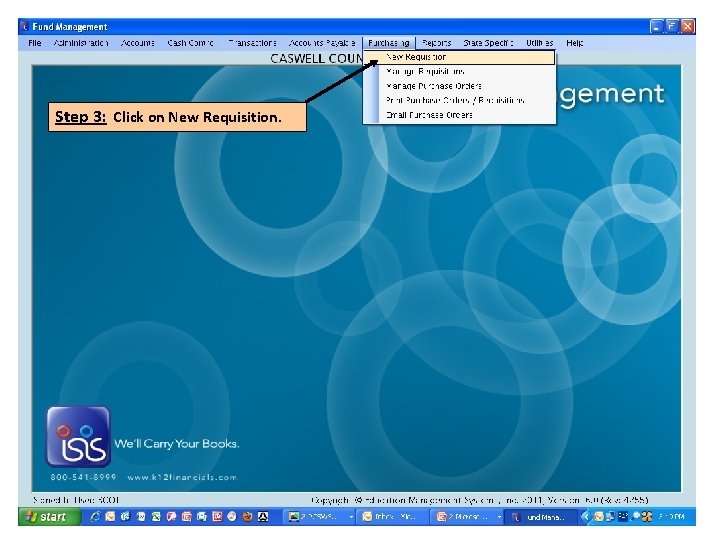Viewport: 720px width, 540px height.
Task: Select Print Purchase Orders / Requisitions entry
Action: tap(459, 100)
